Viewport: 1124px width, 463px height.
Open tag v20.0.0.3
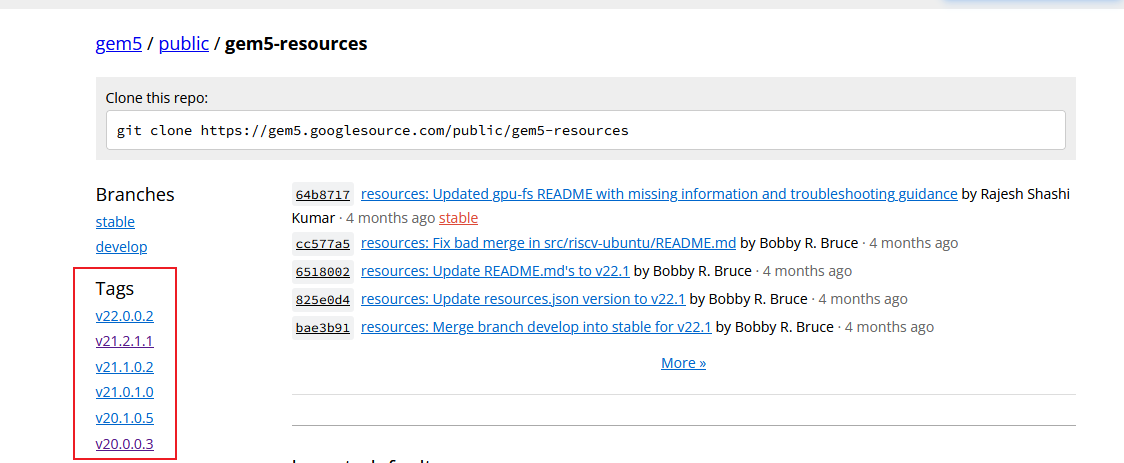pyautogui.click(x=124, y=444)
